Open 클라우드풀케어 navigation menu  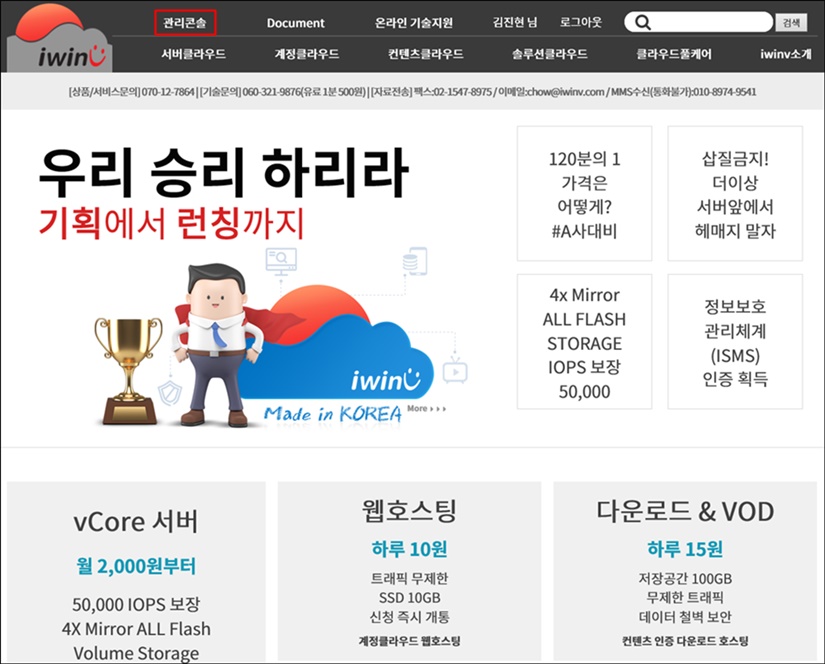point(674,54)
